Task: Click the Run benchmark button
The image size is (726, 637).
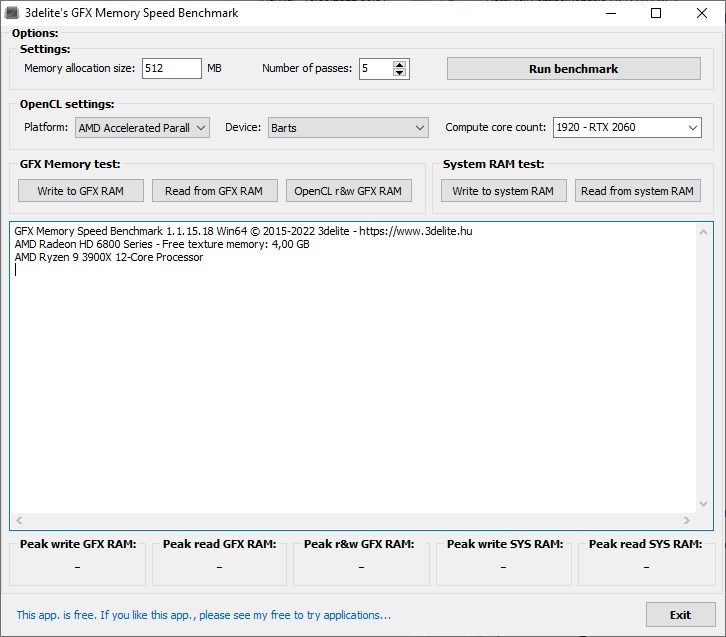Action: coord(573,69)
